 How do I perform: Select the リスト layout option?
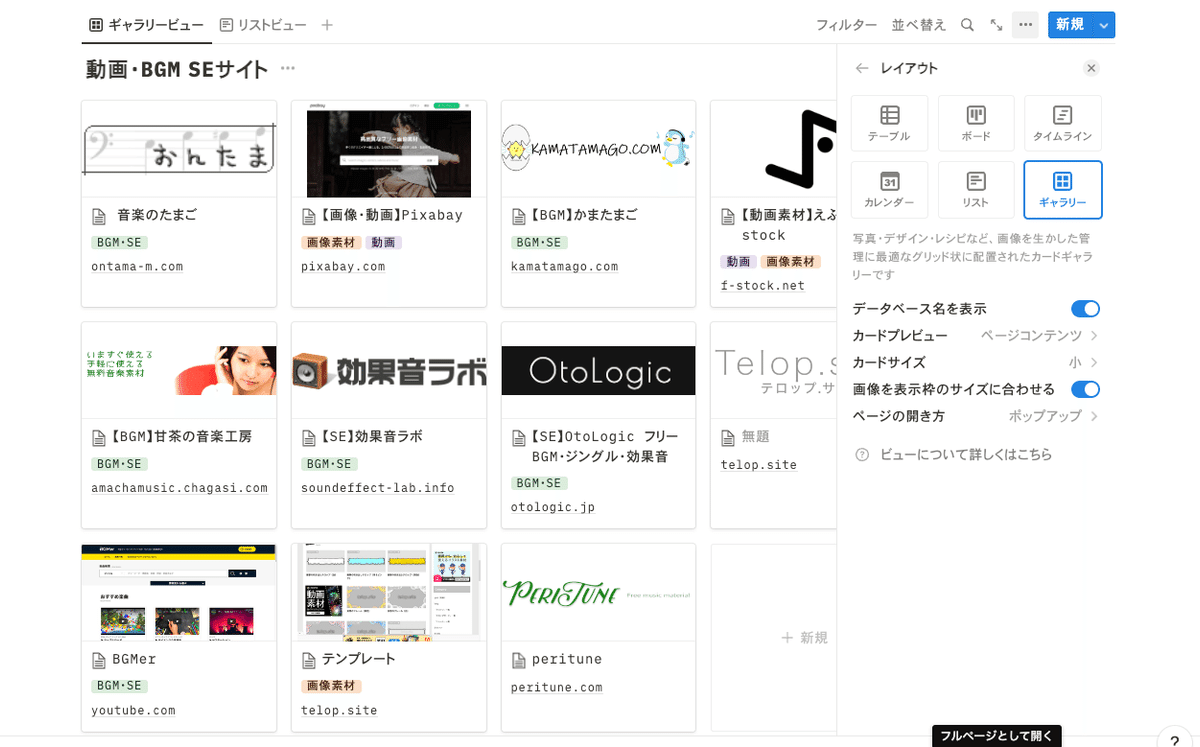[976, 190]
